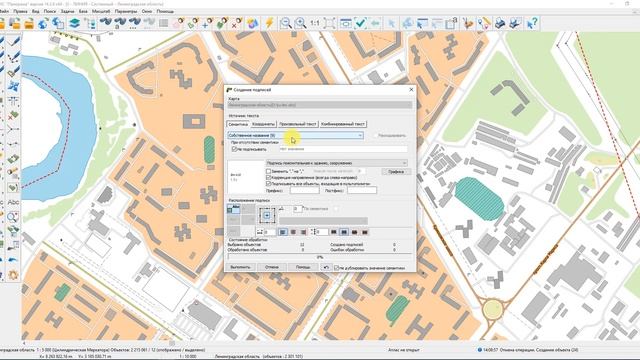Toggle 'Подписывать все объекты' multipolygon checkbox
This screenshot has height=360, width=640.
tap(268, 184)
